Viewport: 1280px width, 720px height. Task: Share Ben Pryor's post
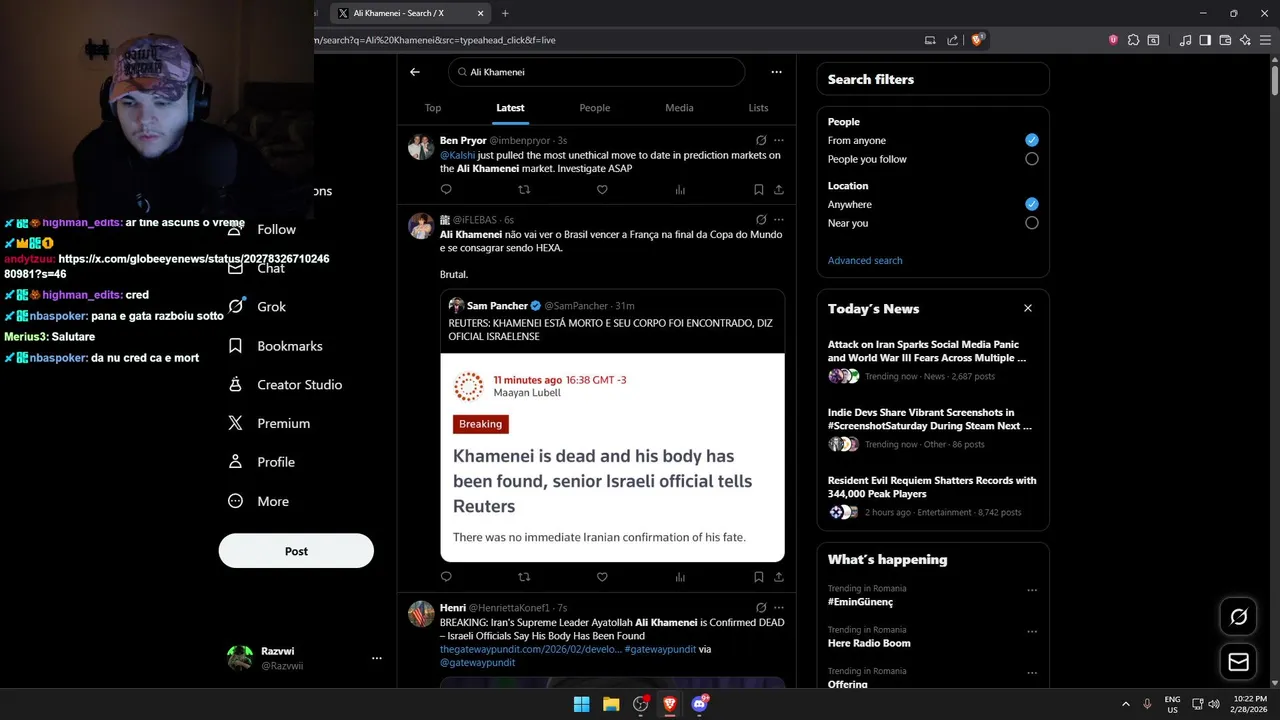pyautogui.click(x=779, y=189)
